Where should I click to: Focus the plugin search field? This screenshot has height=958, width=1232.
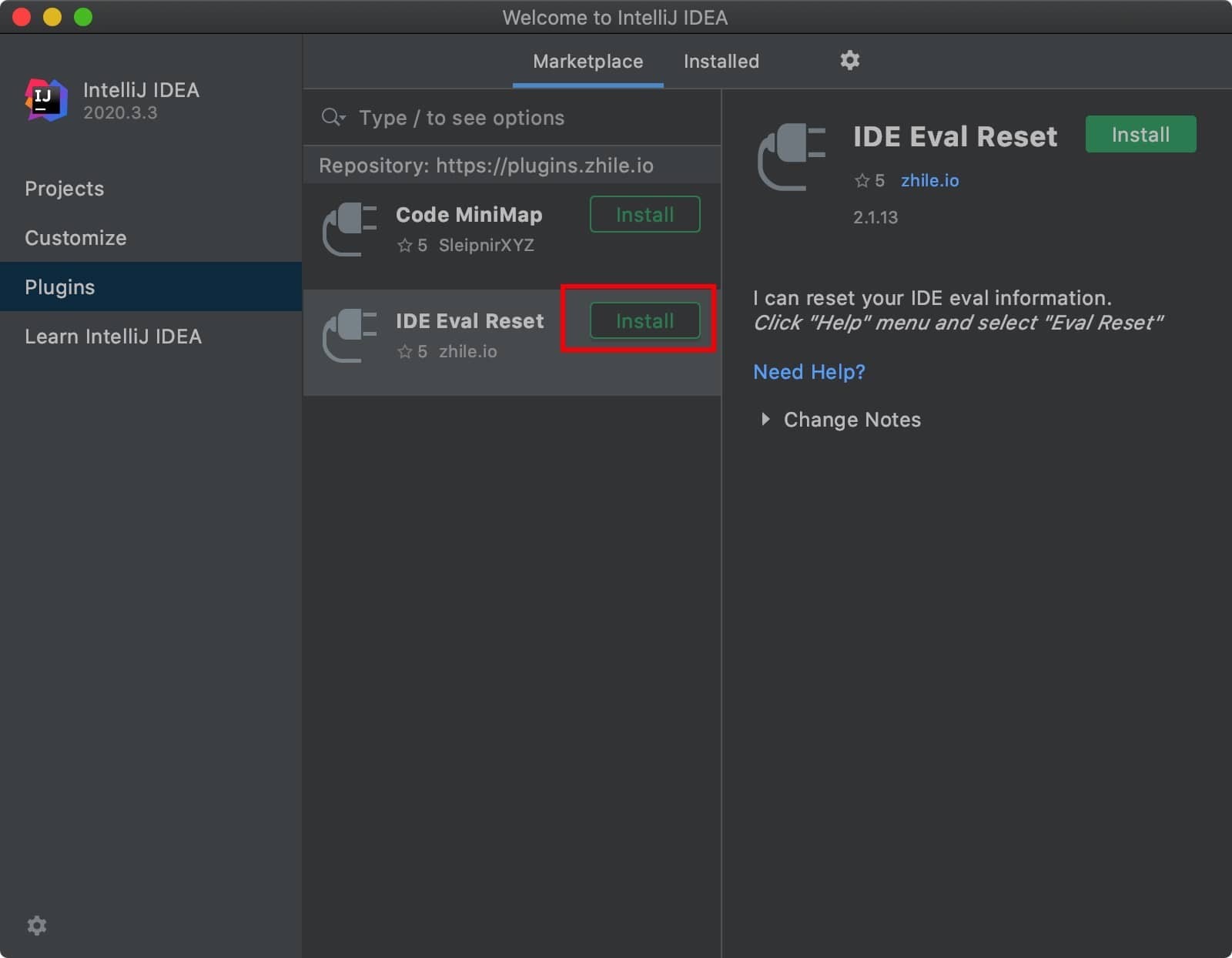click(x=524, y=118)
